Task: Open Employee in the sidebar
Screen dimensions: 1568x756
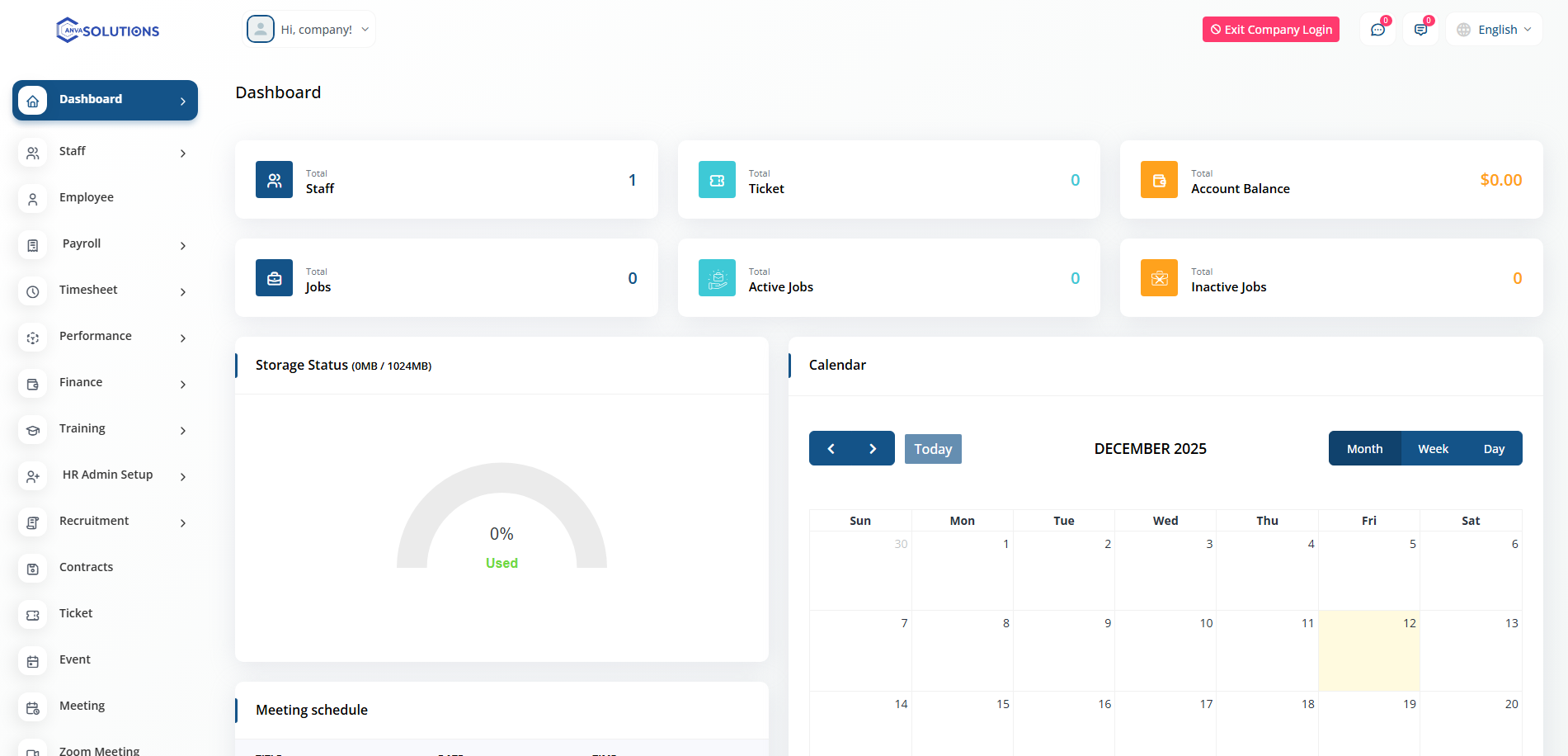Action: pyautogui.click(x=87, y=198)
